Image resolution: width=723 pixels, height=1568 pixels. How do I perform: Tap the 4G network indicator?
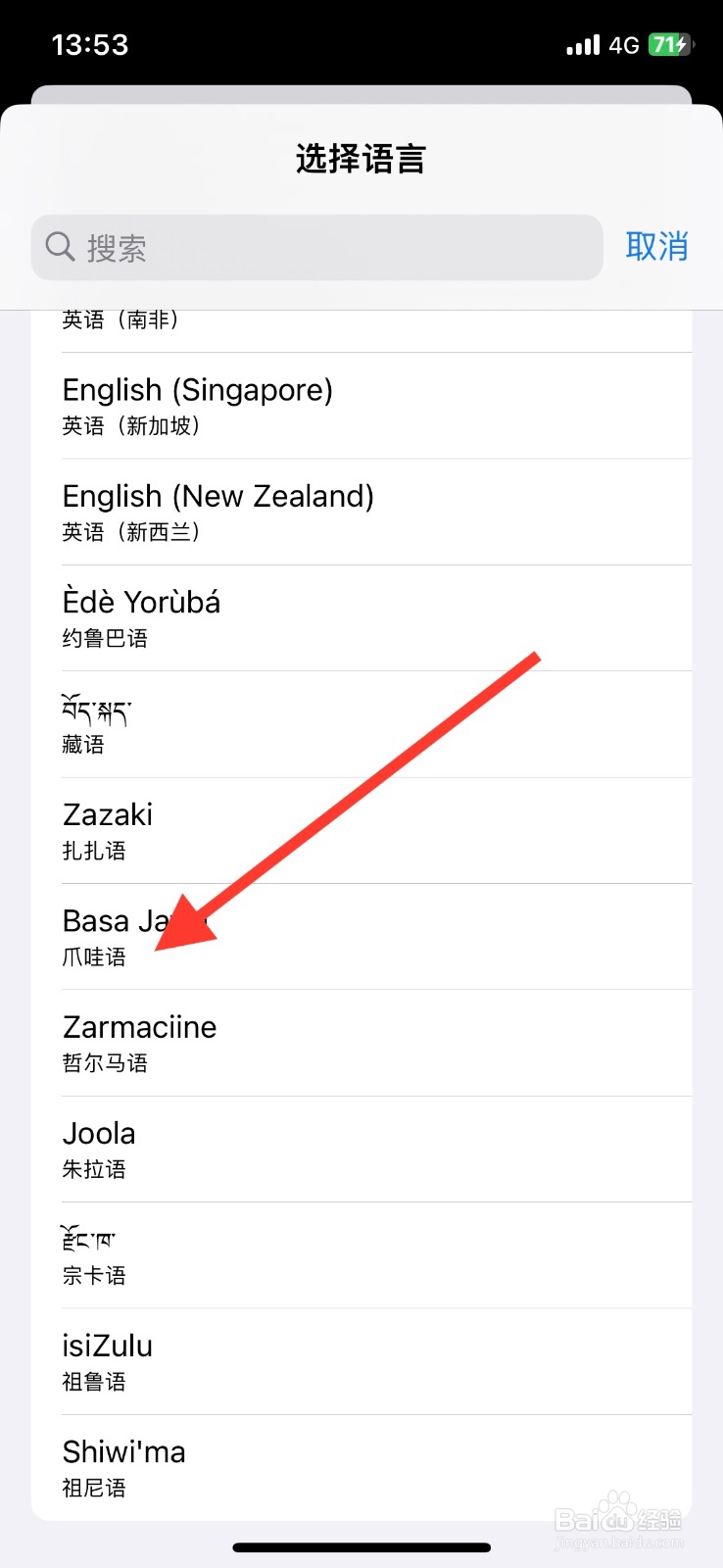(624, 45)
